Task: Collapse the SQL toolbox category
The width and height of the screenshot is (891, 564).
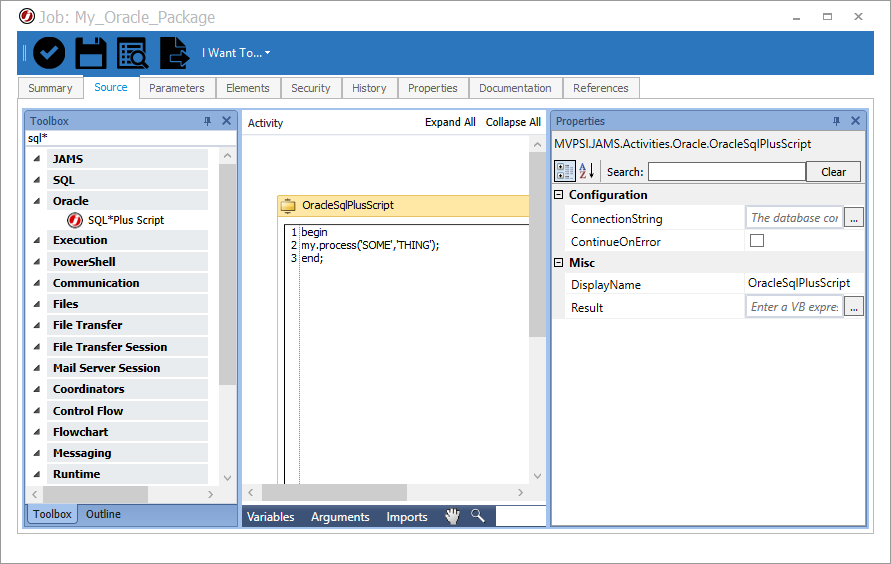Action: (36, 179)
